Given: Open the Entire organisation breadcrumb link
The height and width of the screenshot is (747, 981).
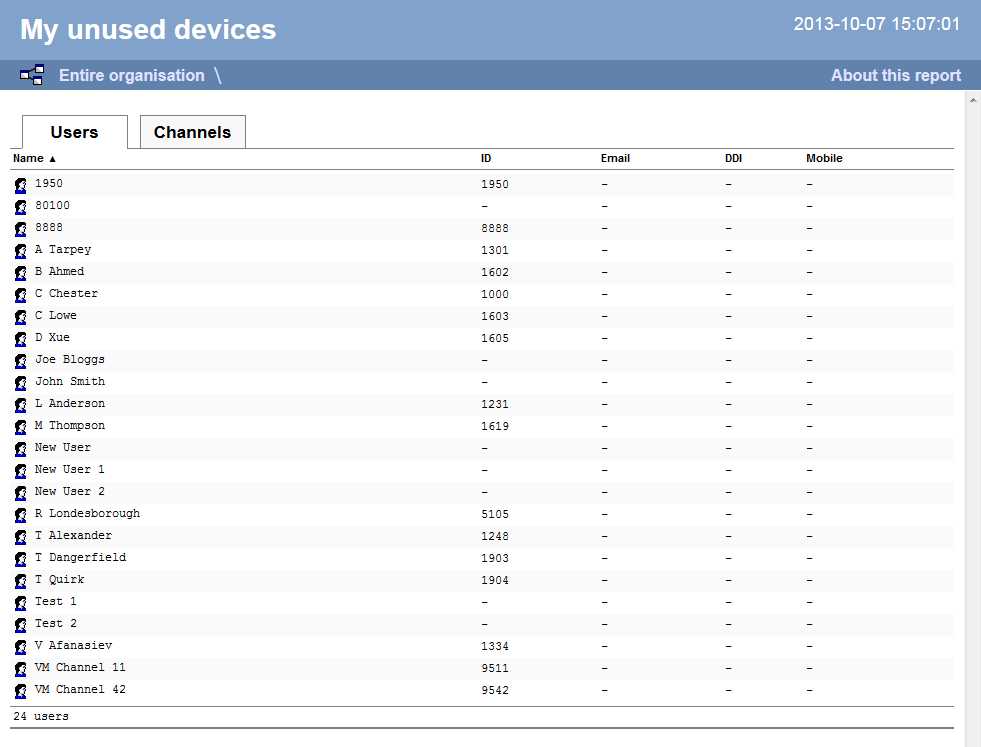Looking at the screenshot, I should 131,75.
